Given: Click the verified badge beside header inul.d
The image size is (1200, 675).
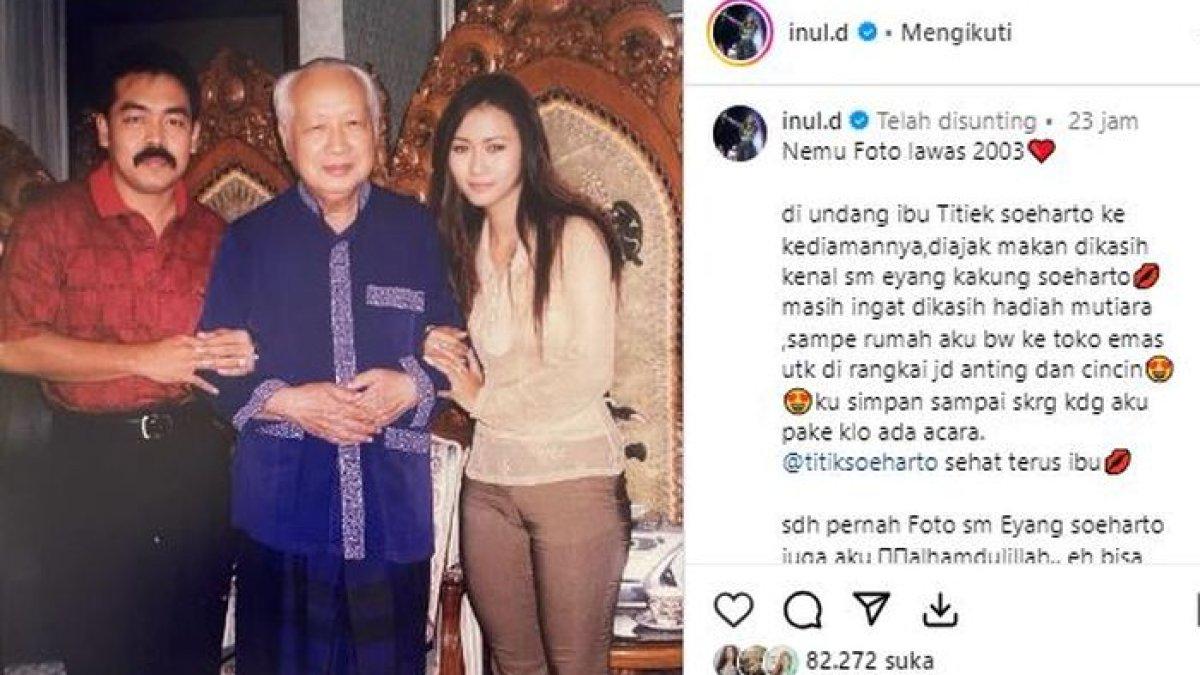Looking at the screenshot, I should pos(868,32).
